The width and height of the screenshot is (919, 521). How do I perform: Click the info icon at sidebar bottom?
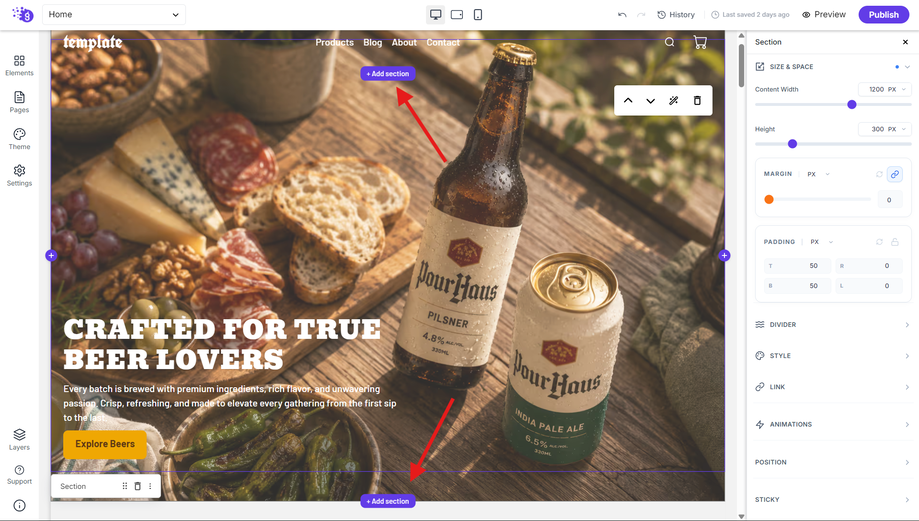[x=19, y=505]
